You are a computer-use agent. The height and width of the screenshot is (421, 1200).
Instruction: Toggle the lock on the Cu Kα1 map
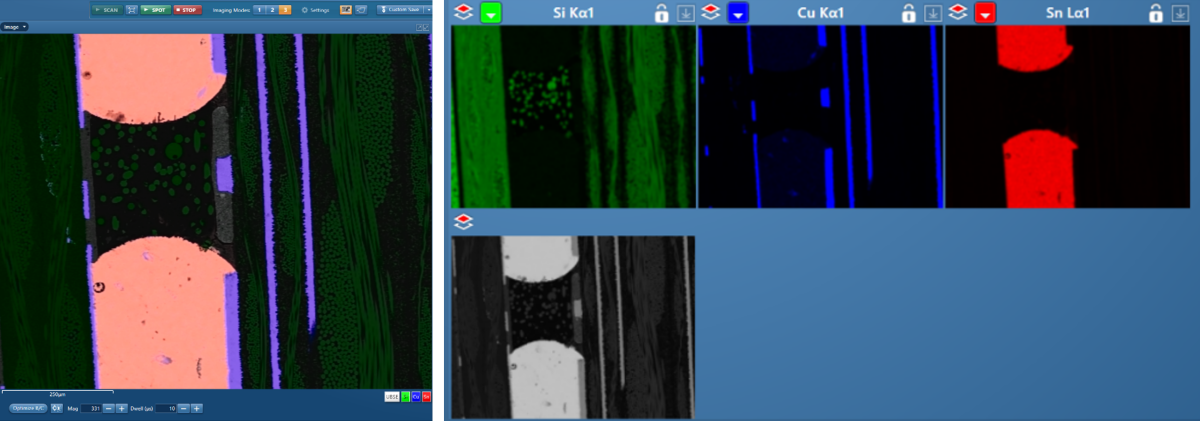tap(908, 13)
